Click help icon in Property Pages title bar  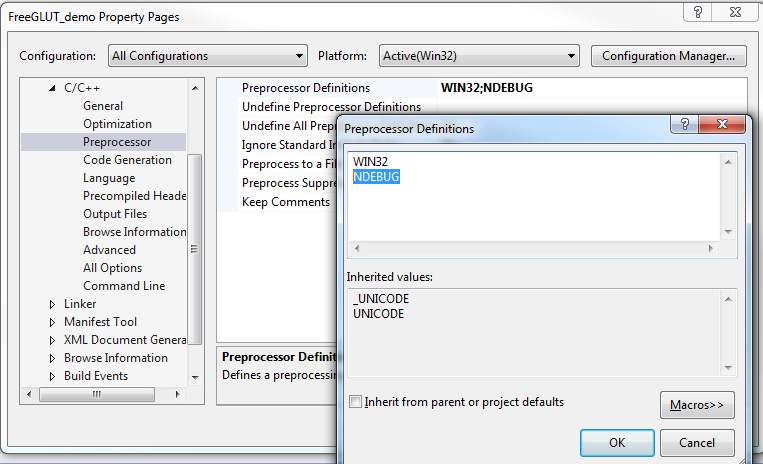[x=698, y=12]
